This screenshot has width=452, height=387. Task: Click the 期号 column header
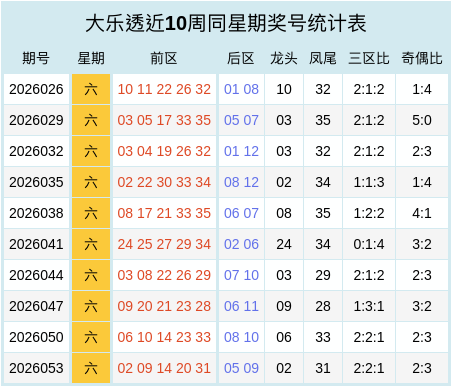pos(36,58)
